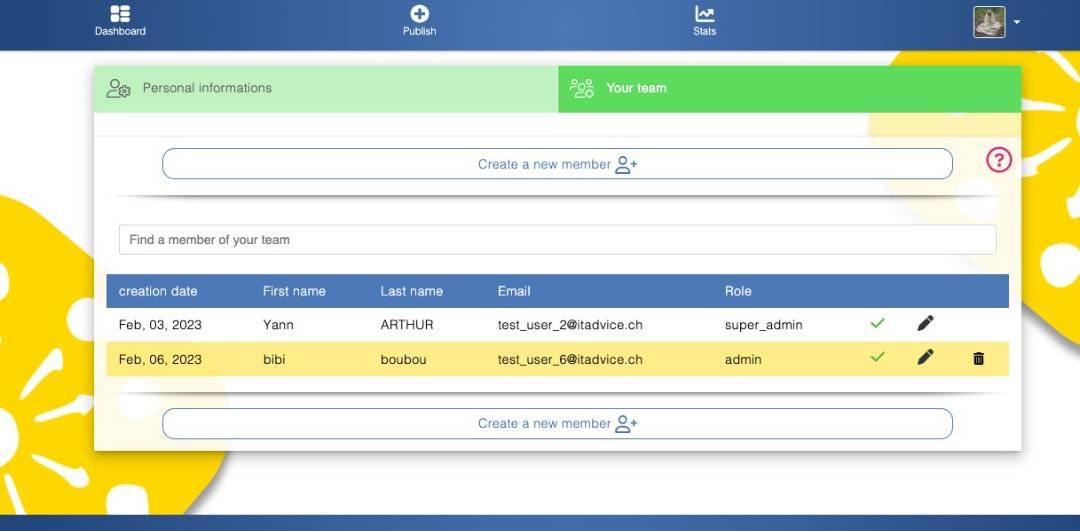The width and height of the screenshot is (1080, 531).
Task: Open the user avatar menu
Action: tap(989, 22)
